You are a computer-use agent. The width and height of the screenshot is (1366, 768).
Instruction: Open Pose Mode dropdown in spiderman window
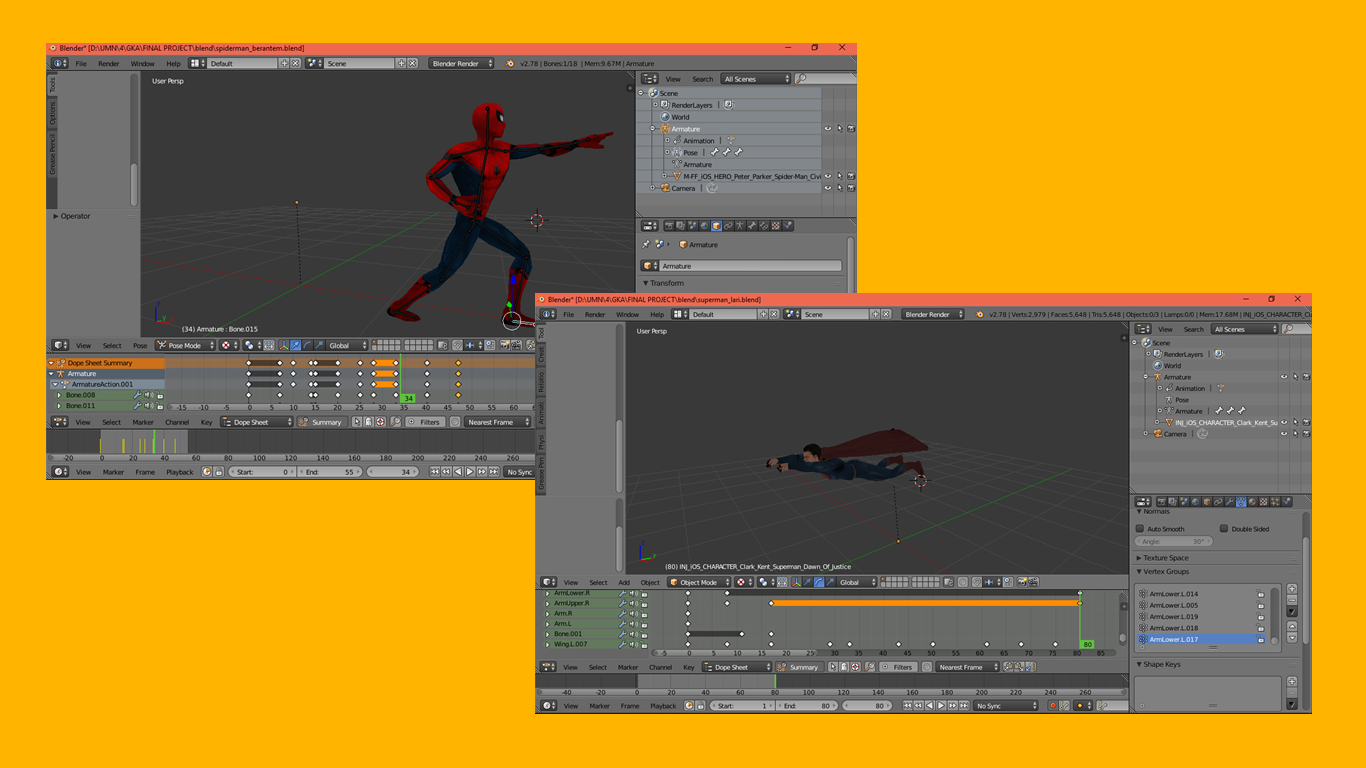click(185, 345)
